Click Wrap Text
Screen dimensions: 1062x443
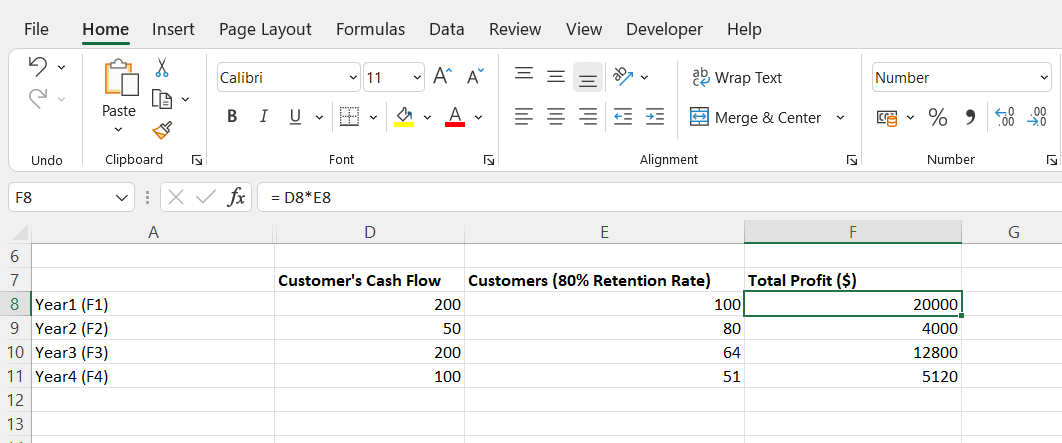click(736, 78)
